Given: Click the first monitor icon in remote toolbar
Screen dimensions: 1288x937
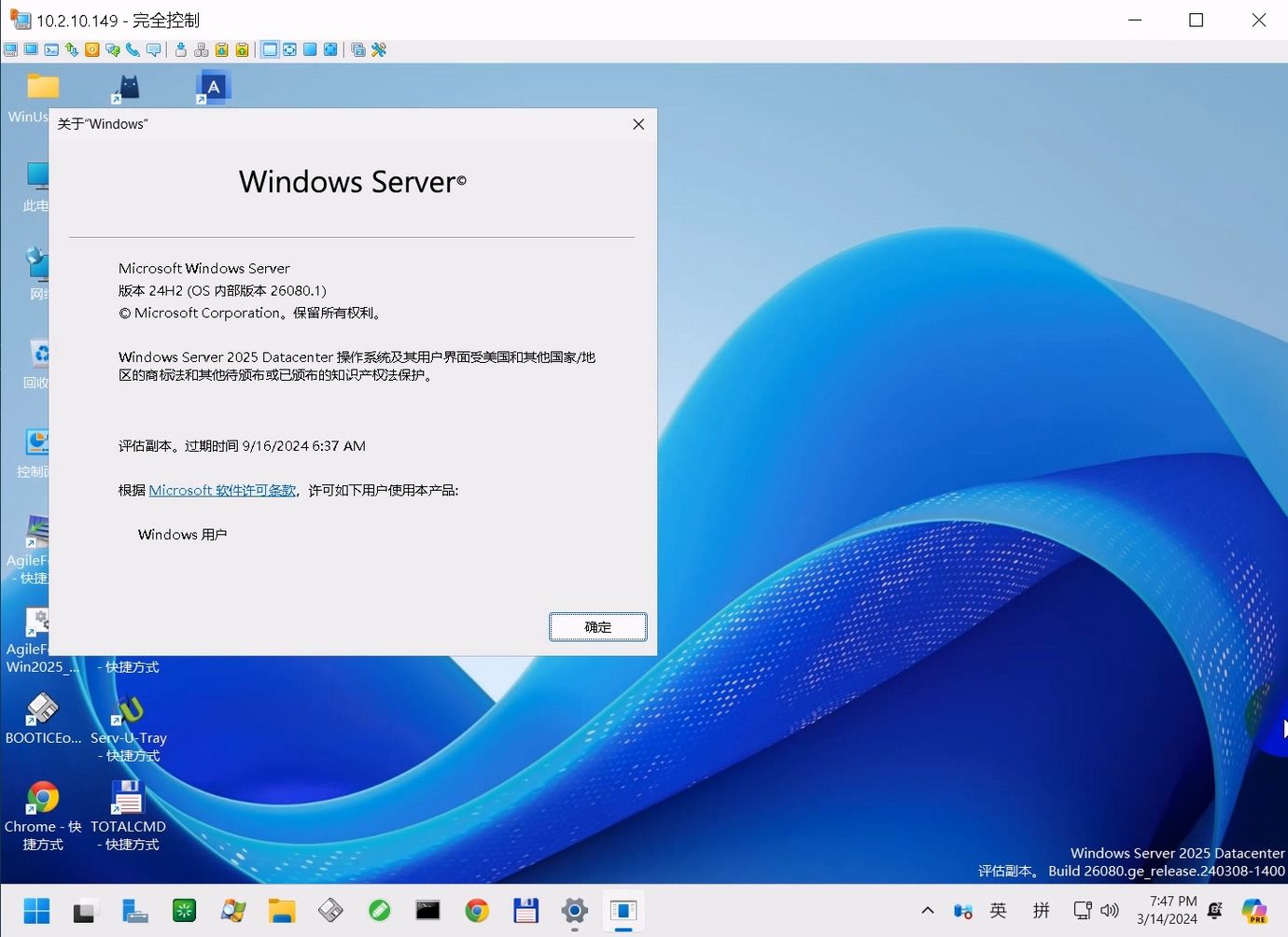Looking at the screenshot, I should coord(10,49).
